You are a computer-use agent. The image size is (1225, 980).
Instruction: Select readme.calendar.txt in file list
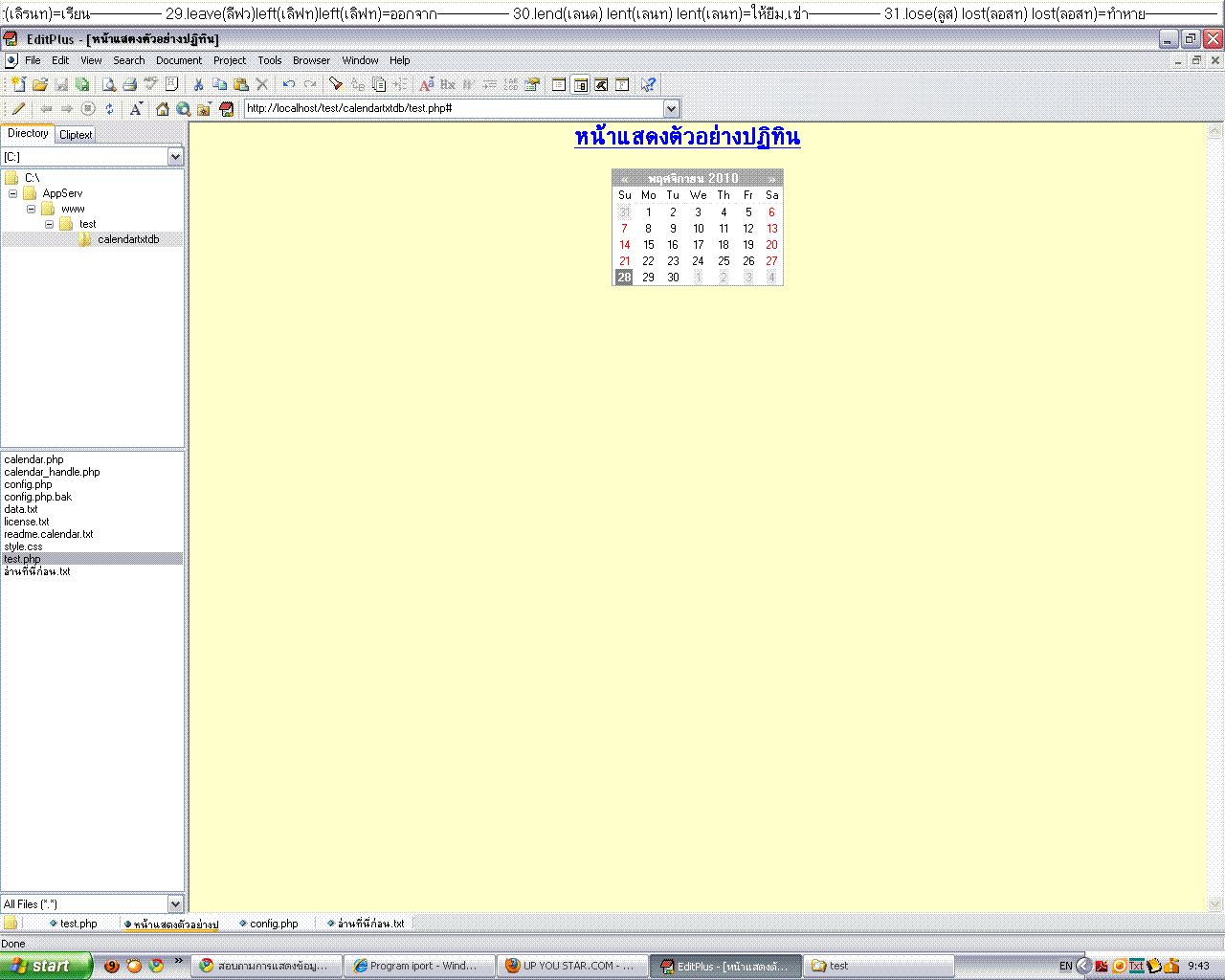tap(49, 534)
